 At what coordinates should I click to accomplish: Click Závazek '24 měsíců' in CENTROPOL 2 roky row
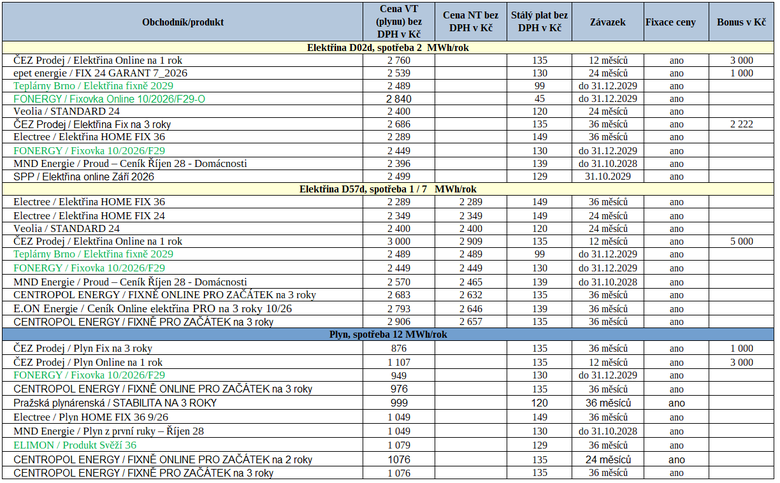tap(608, 460)
